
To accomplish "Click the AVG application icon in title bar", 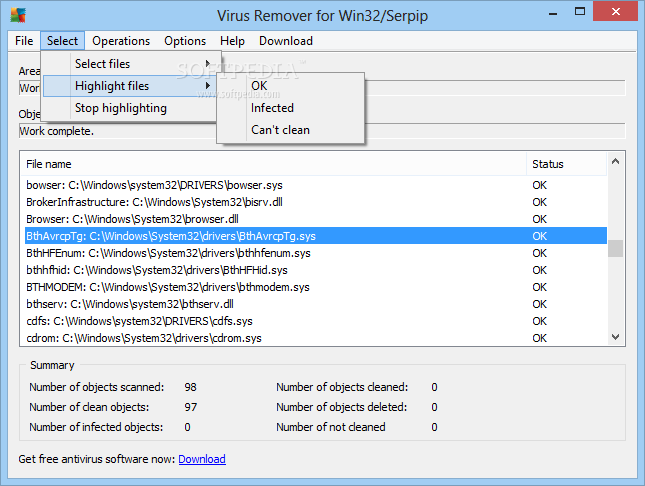I will pos(18,15).
